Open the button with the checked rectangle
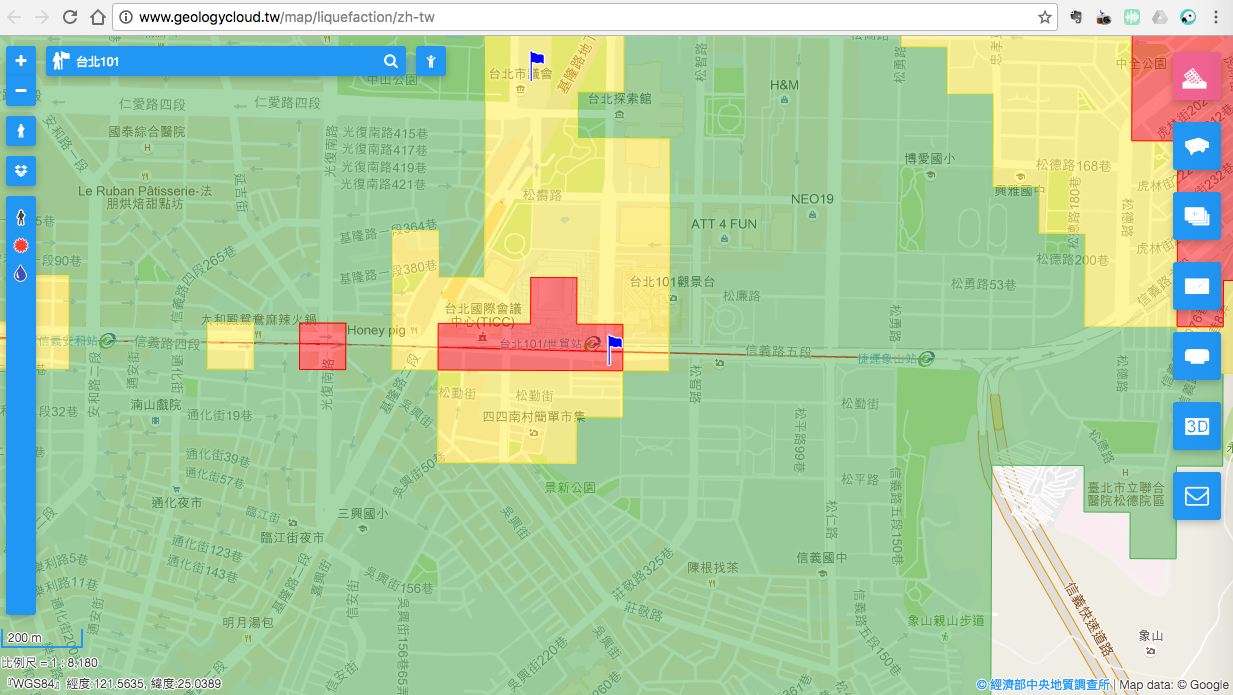Viewport: 1233px width, 695px height. [x=1197, y=286]
